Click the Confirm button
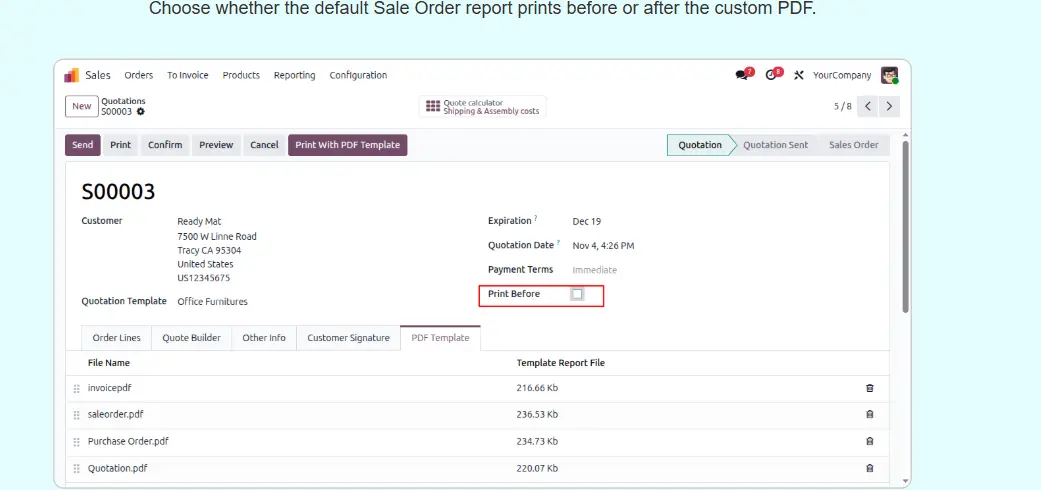 pyautogui.click(x=165, y=145)
